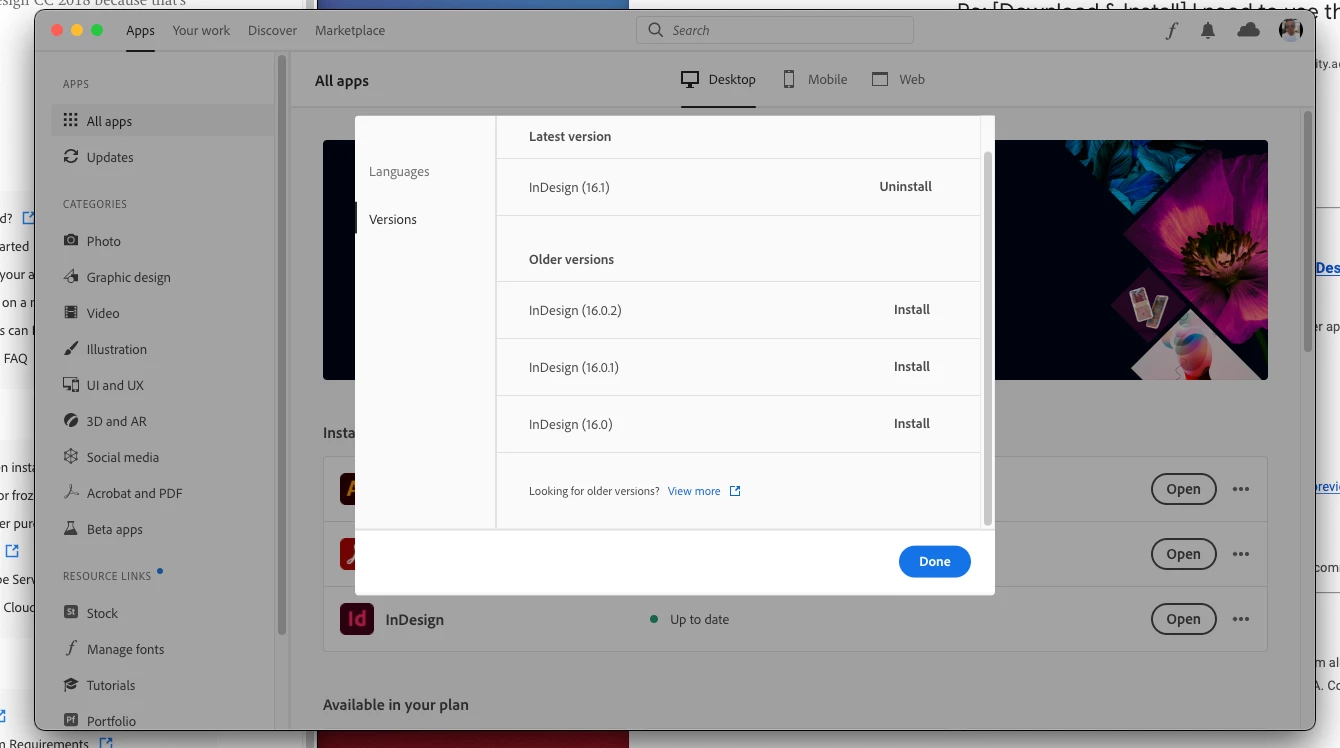1340x748 pixels.
Task: Install InDesign (16.0.1)
Action: 912,366
